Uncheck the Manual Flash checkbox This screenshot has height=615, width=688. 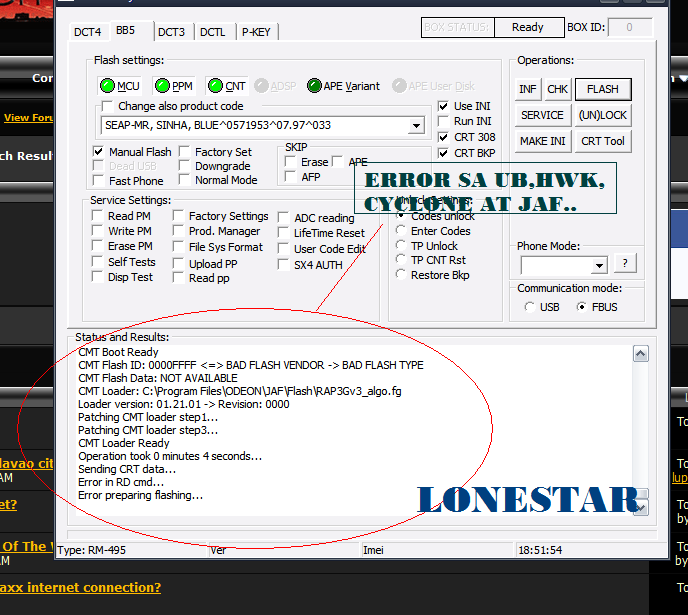click(99, 152)
